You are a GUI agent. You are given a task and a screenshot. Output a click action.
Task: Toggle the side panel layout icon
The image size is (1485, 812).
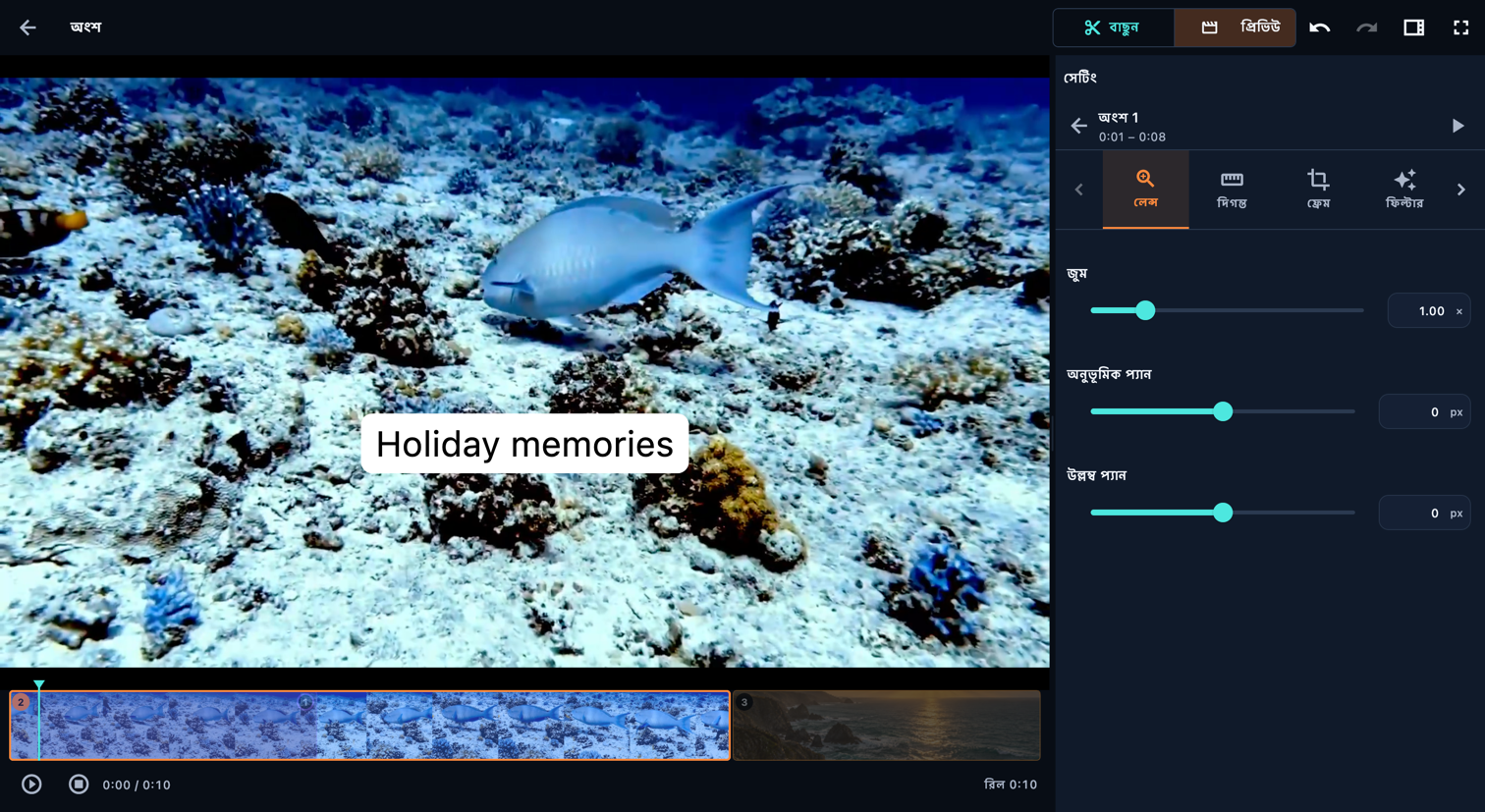(x=1413, y=27)
